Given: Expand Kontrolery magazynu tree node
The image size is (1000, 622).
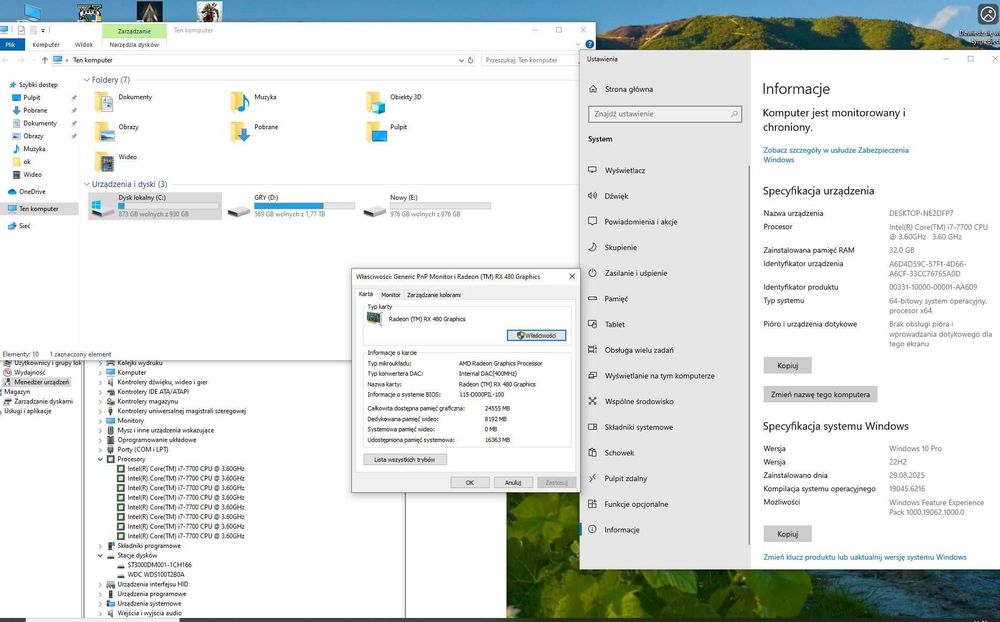Looking at the screenshot, I should 100,402.
